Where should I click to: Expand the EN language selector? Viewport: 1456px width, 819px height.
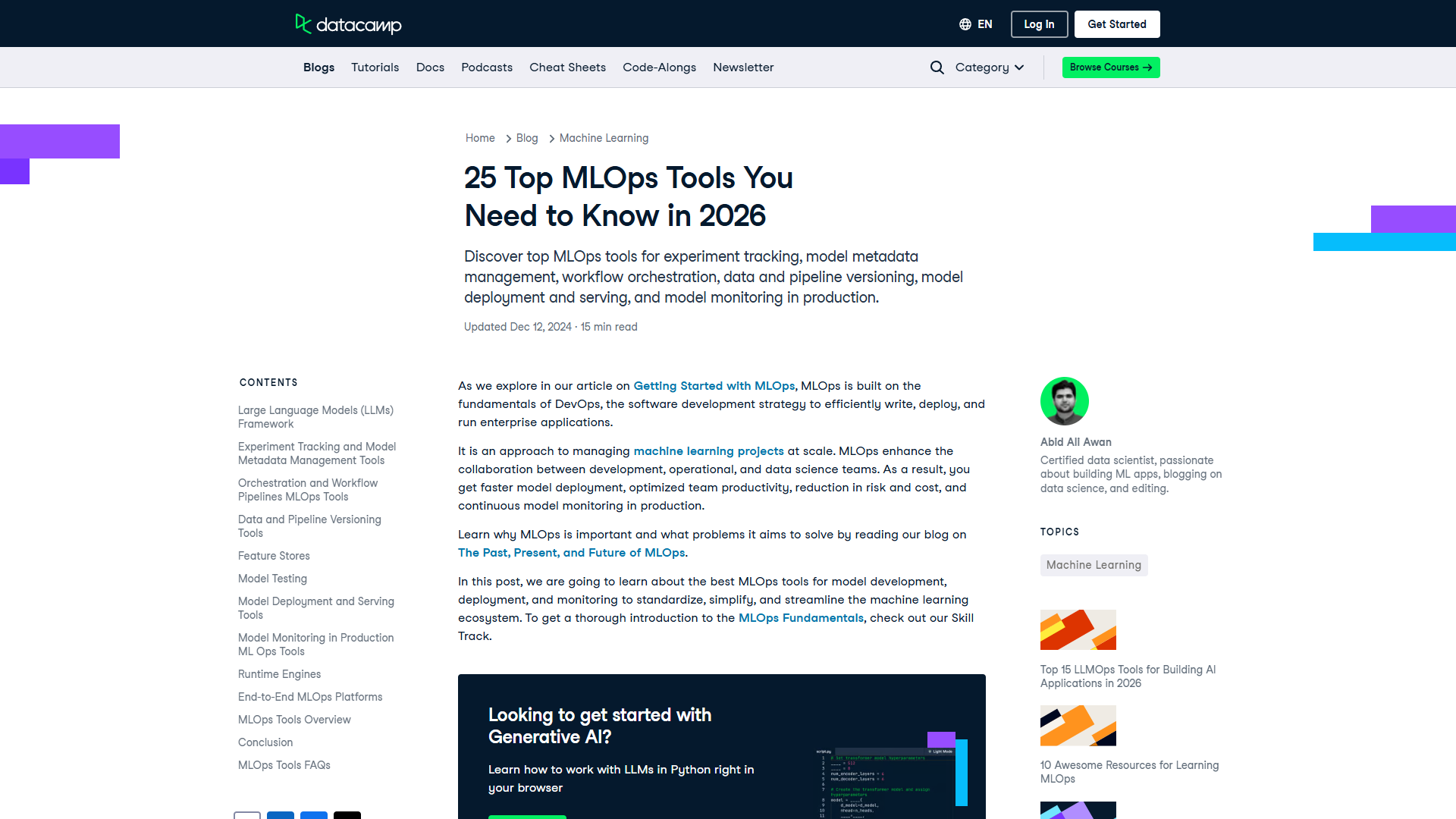[x=983, y=24]
